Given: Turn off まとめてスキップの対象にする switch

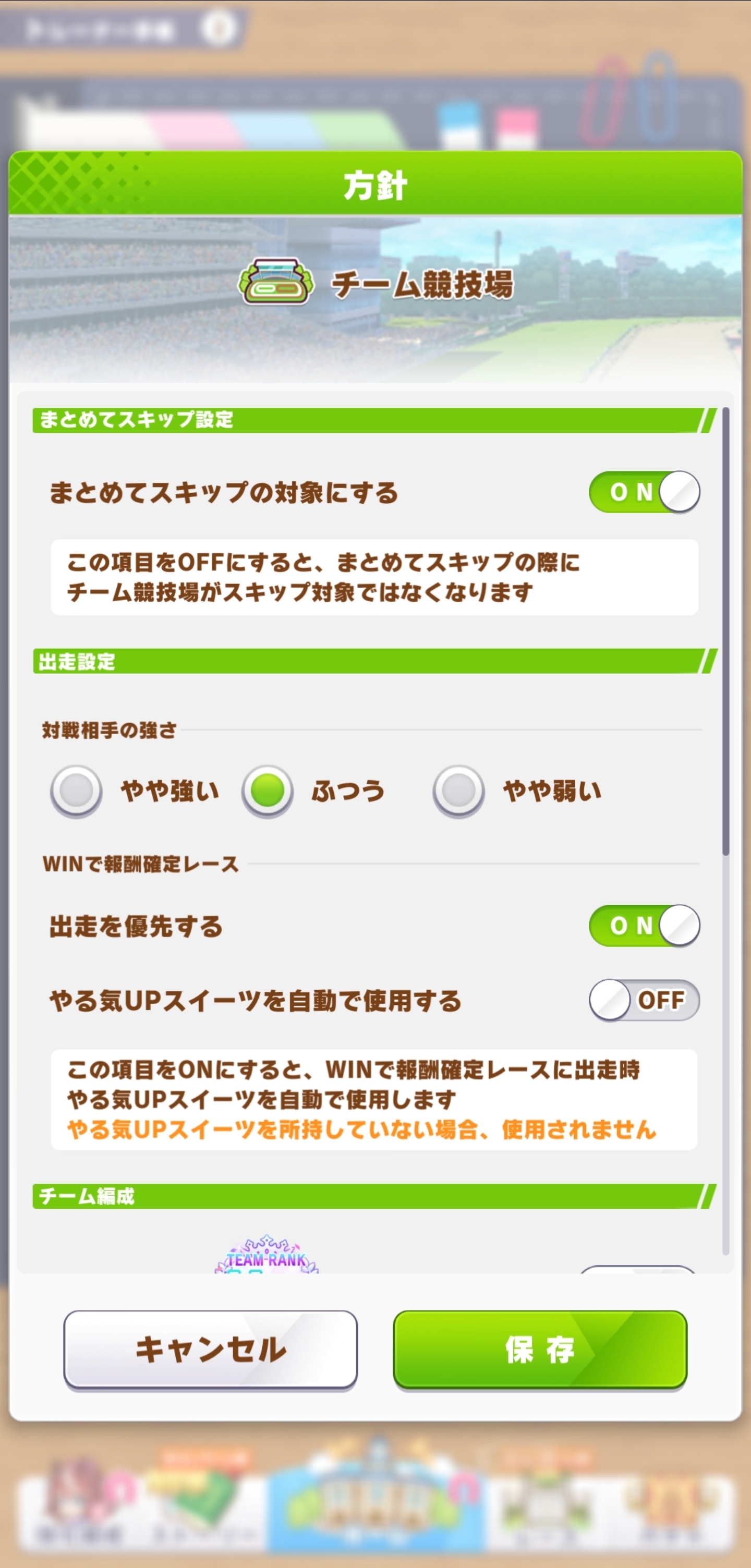Looking at the screenshot, I should point(644,492).
